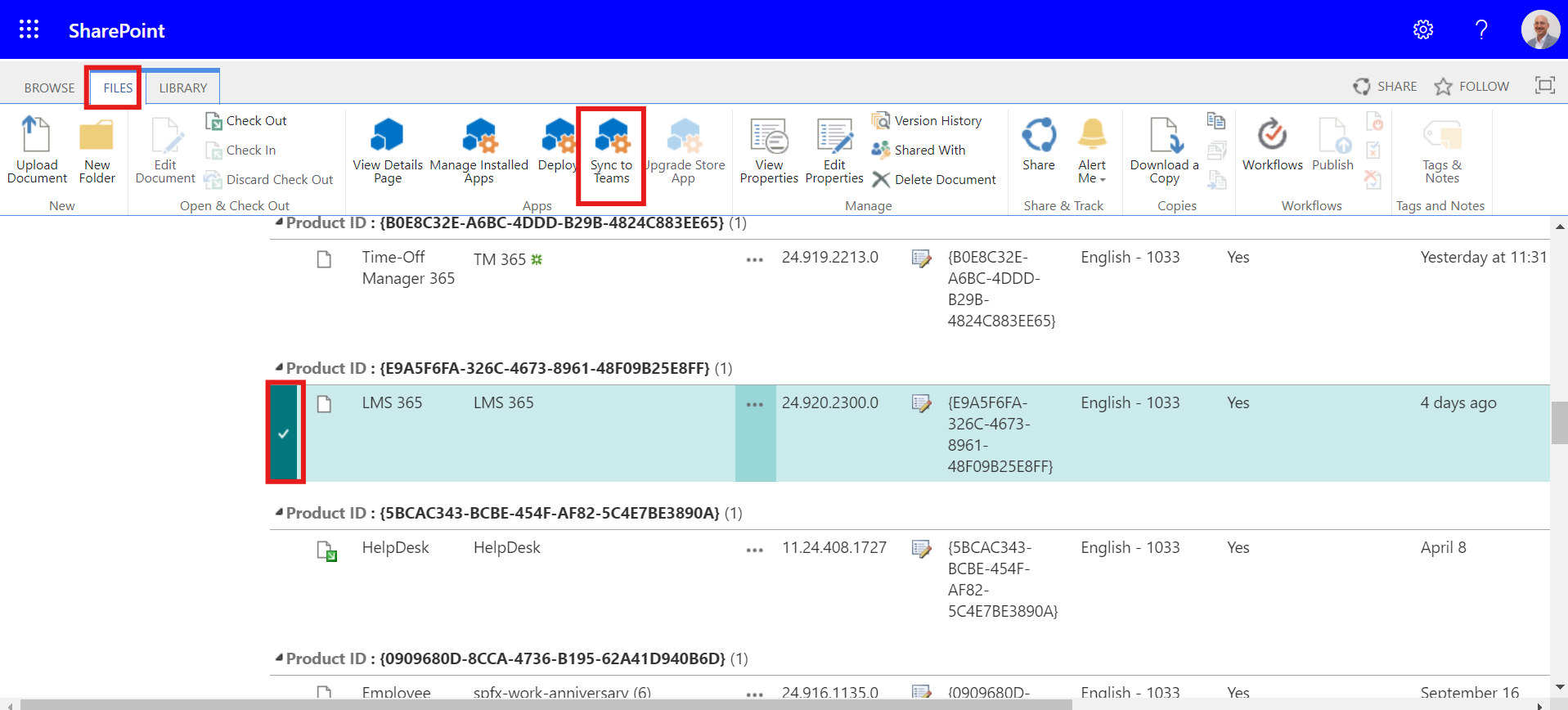
Task: Open ellipsis menu for Time-Off Manager 365
Action: click(755, 259)
